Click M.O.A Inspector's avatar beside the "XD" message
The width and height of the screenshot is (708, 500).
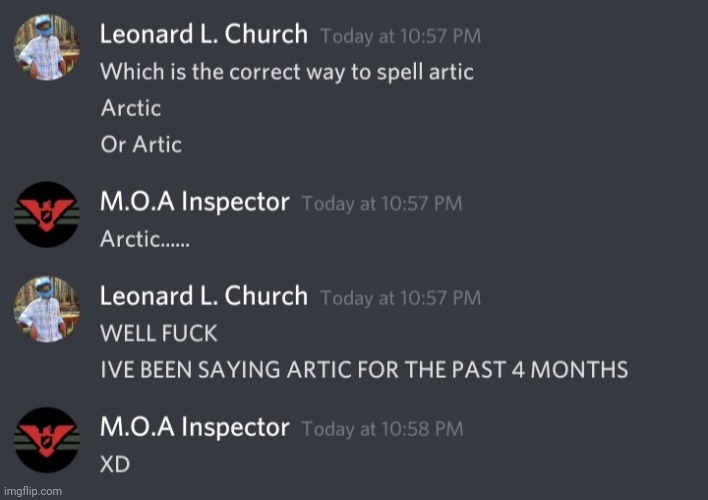coord(46,441)
